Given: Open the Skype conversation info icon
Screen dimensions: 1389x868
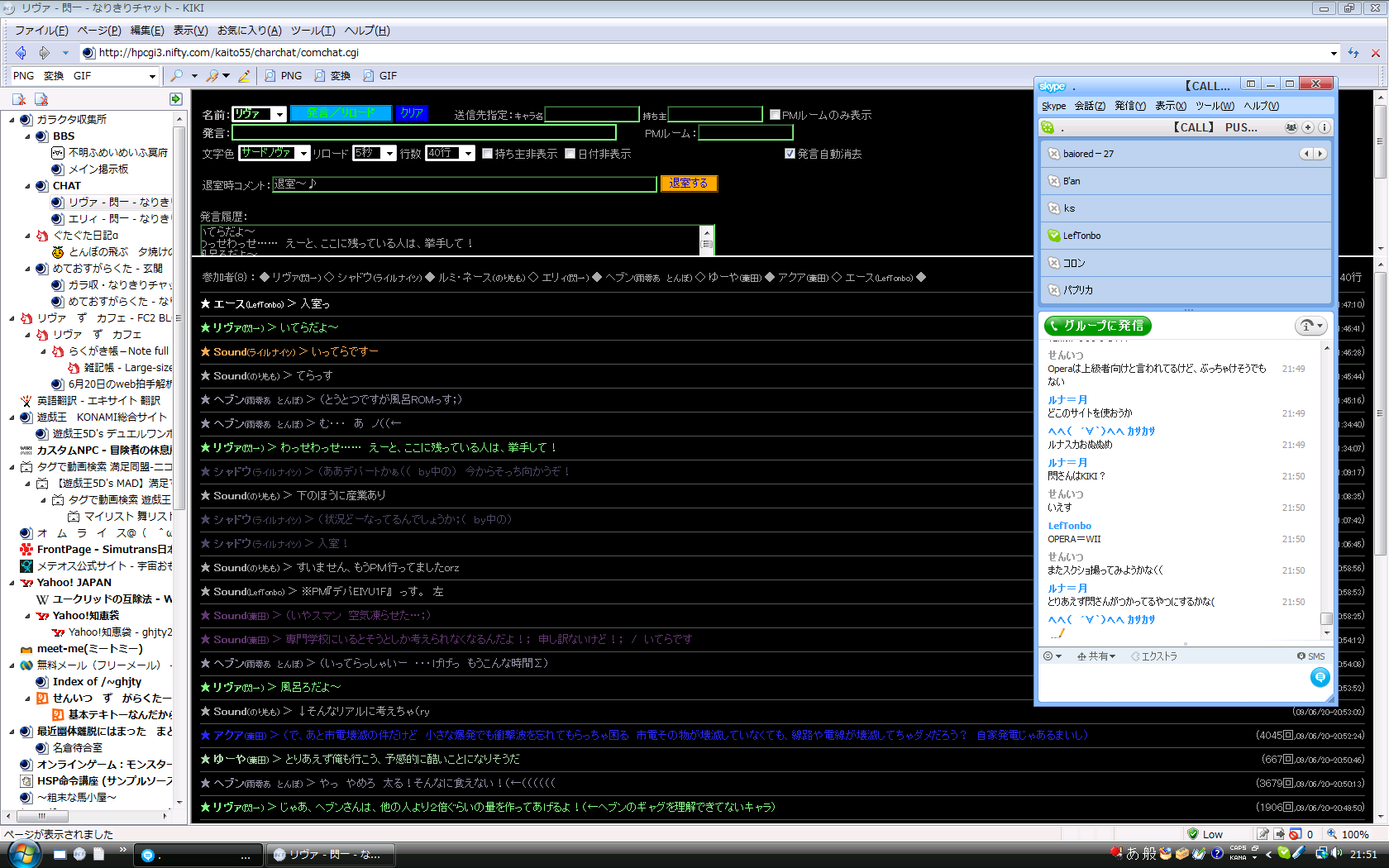Looking at the screenshot, I should click(x=1324, y=127).
